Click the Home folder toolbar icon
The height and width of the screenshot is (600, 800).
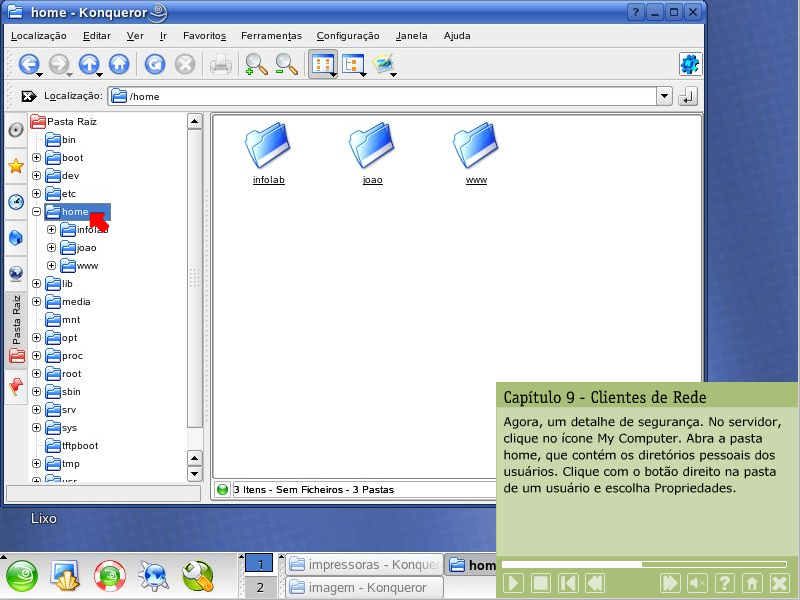[119, 64]
